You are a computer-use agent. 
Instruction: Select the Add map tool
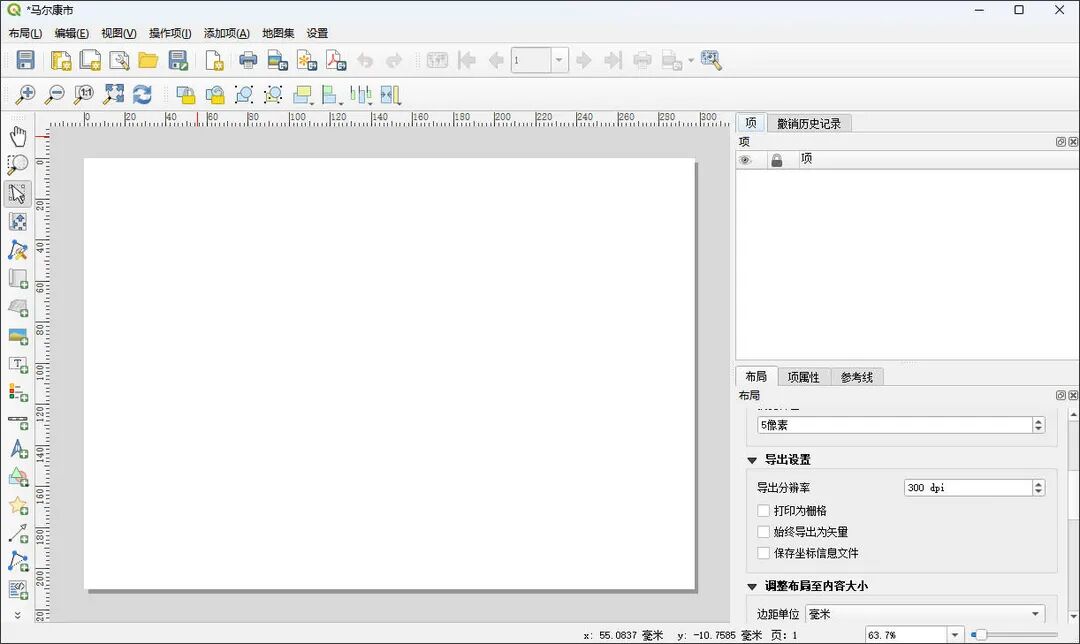[x=18, y=278]
